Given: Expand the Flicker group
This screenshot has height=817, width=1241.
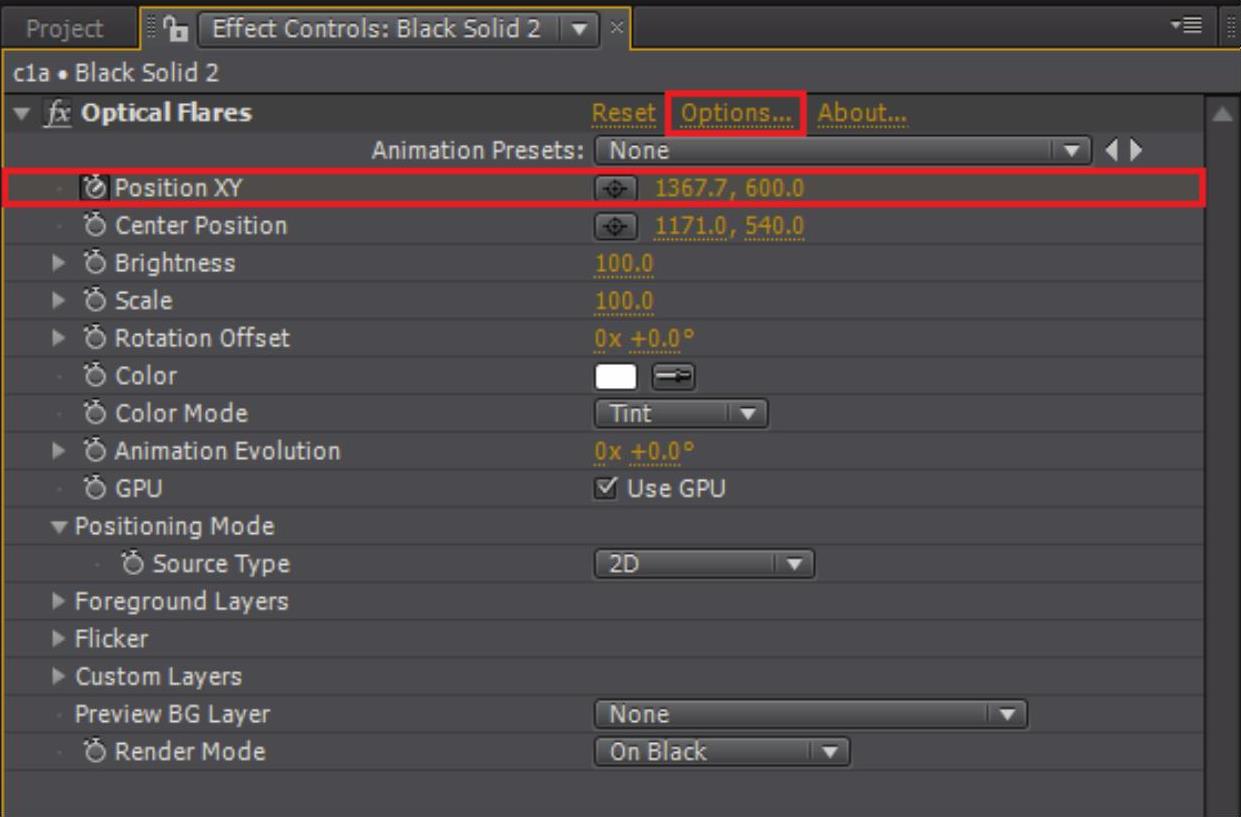Looking at the screenshot, I should coord(59,639).
